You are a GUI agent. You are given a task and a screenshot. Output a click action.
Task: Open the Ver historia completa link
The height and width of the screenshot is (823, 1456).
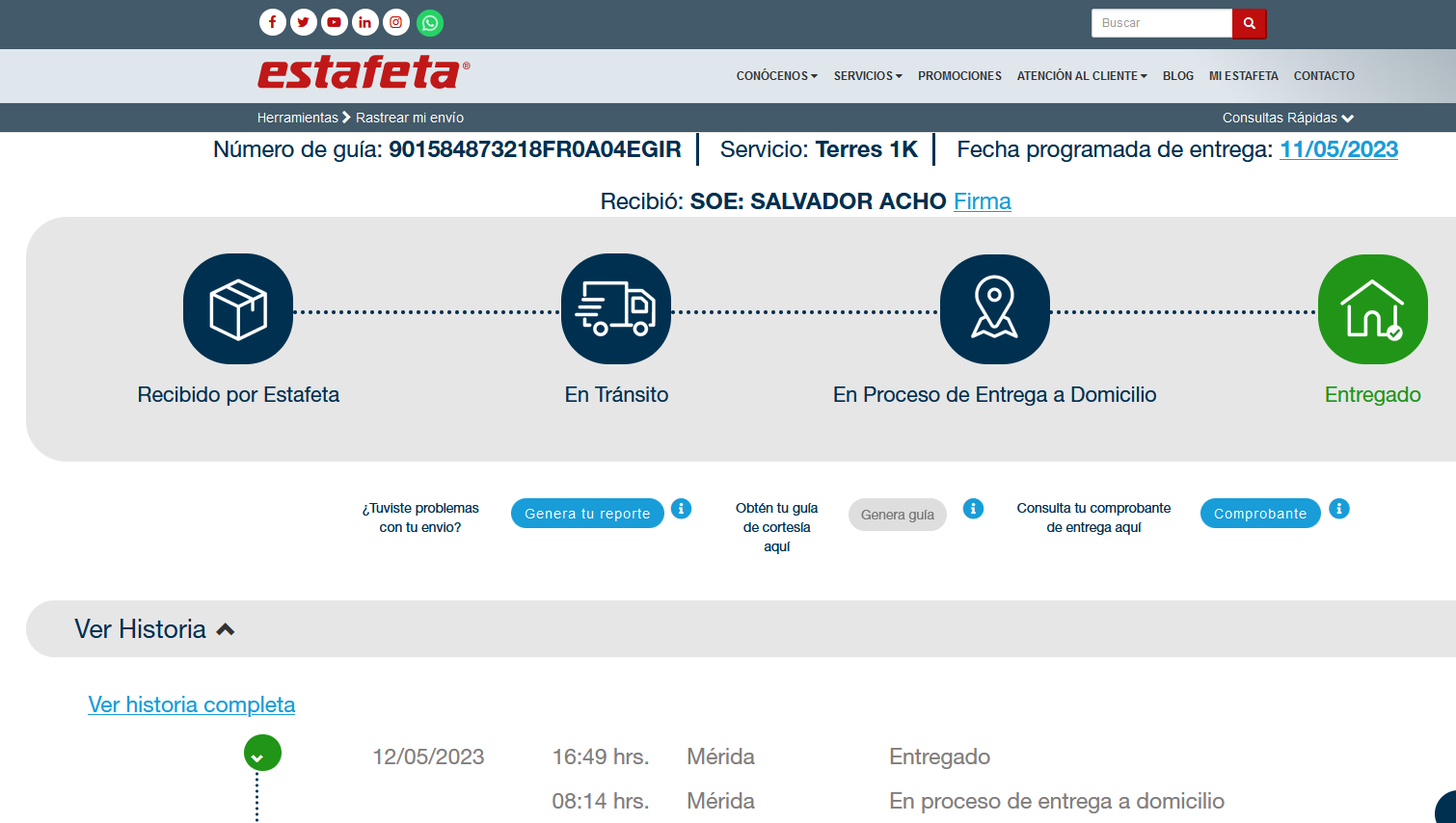coord(192,704)
